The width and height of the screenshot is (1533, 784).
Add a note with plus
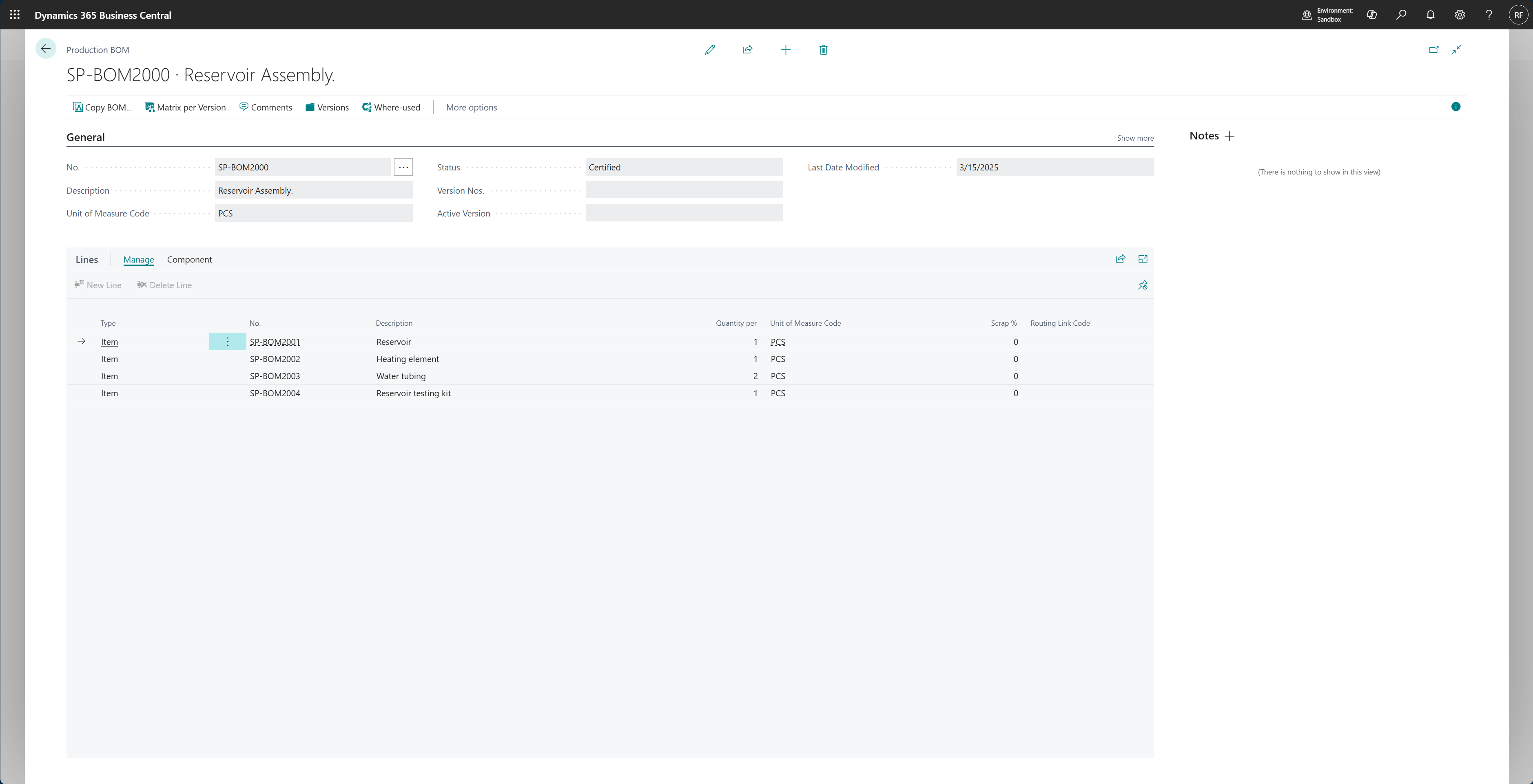1230,136
